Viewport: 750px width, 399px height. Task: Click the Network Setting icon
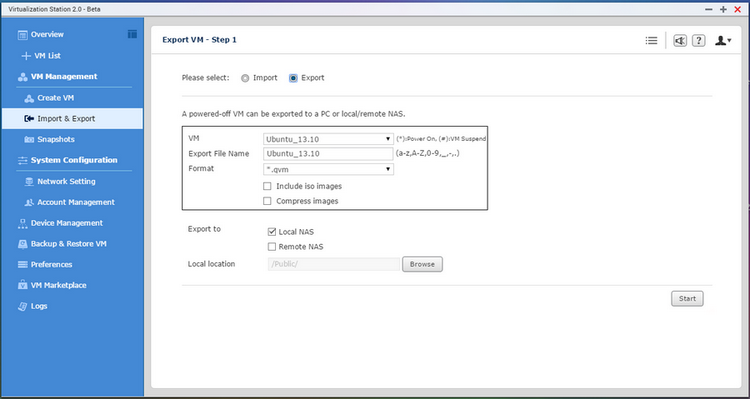point(29,182)
